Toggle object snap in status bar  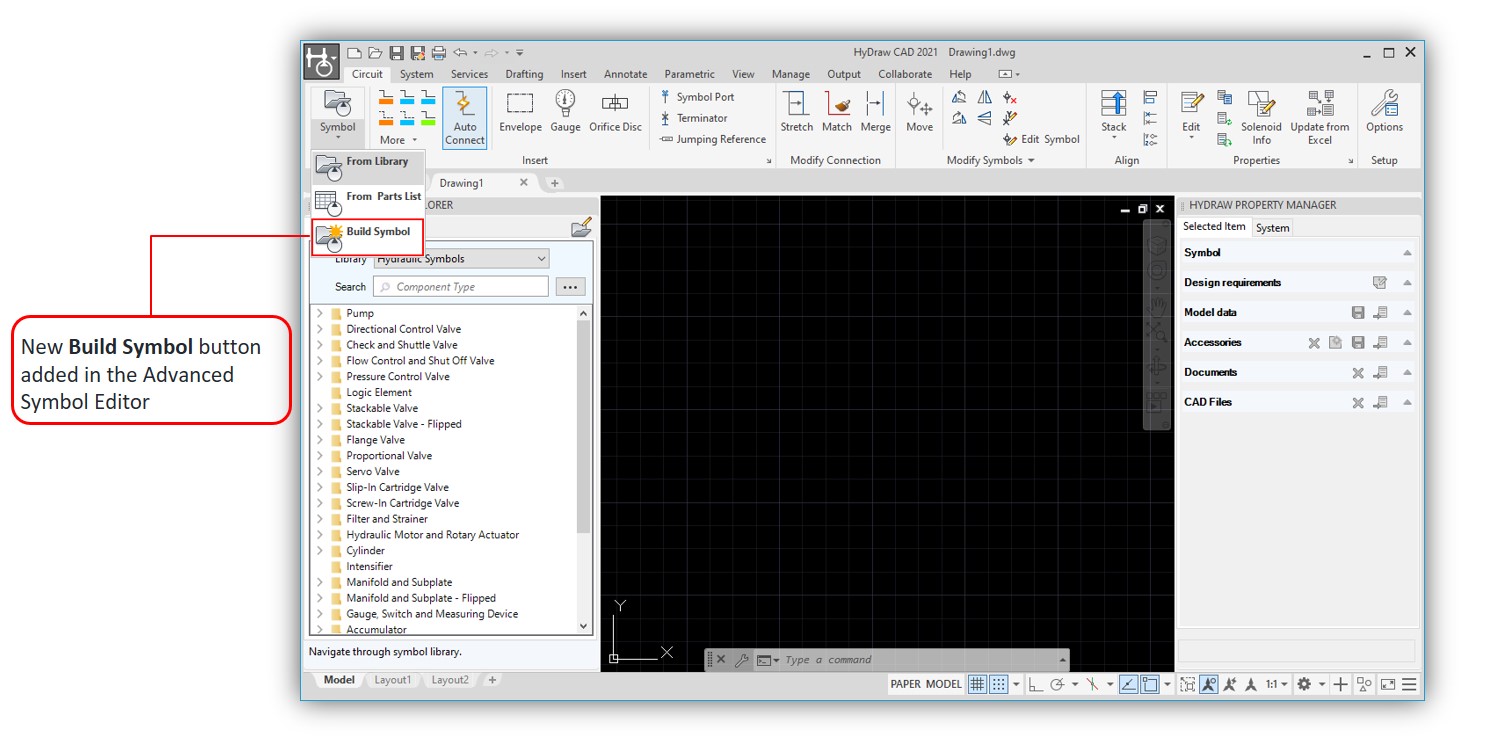(1150, 684)
